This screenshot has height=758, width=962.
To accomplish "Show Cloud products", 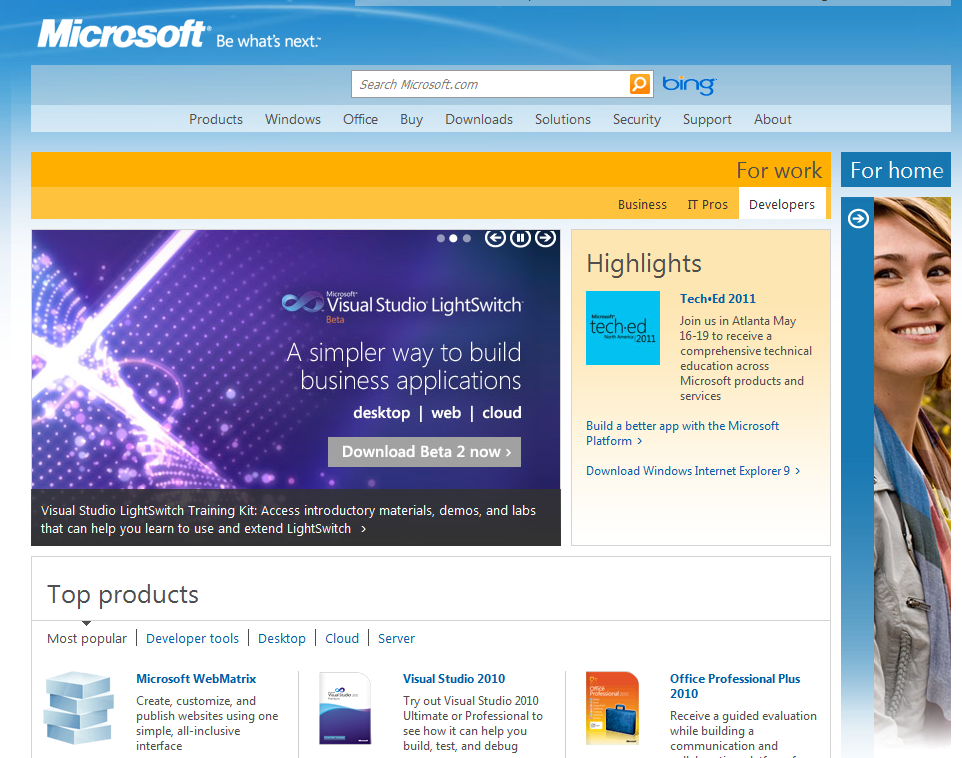I will (x=342, y=638).
